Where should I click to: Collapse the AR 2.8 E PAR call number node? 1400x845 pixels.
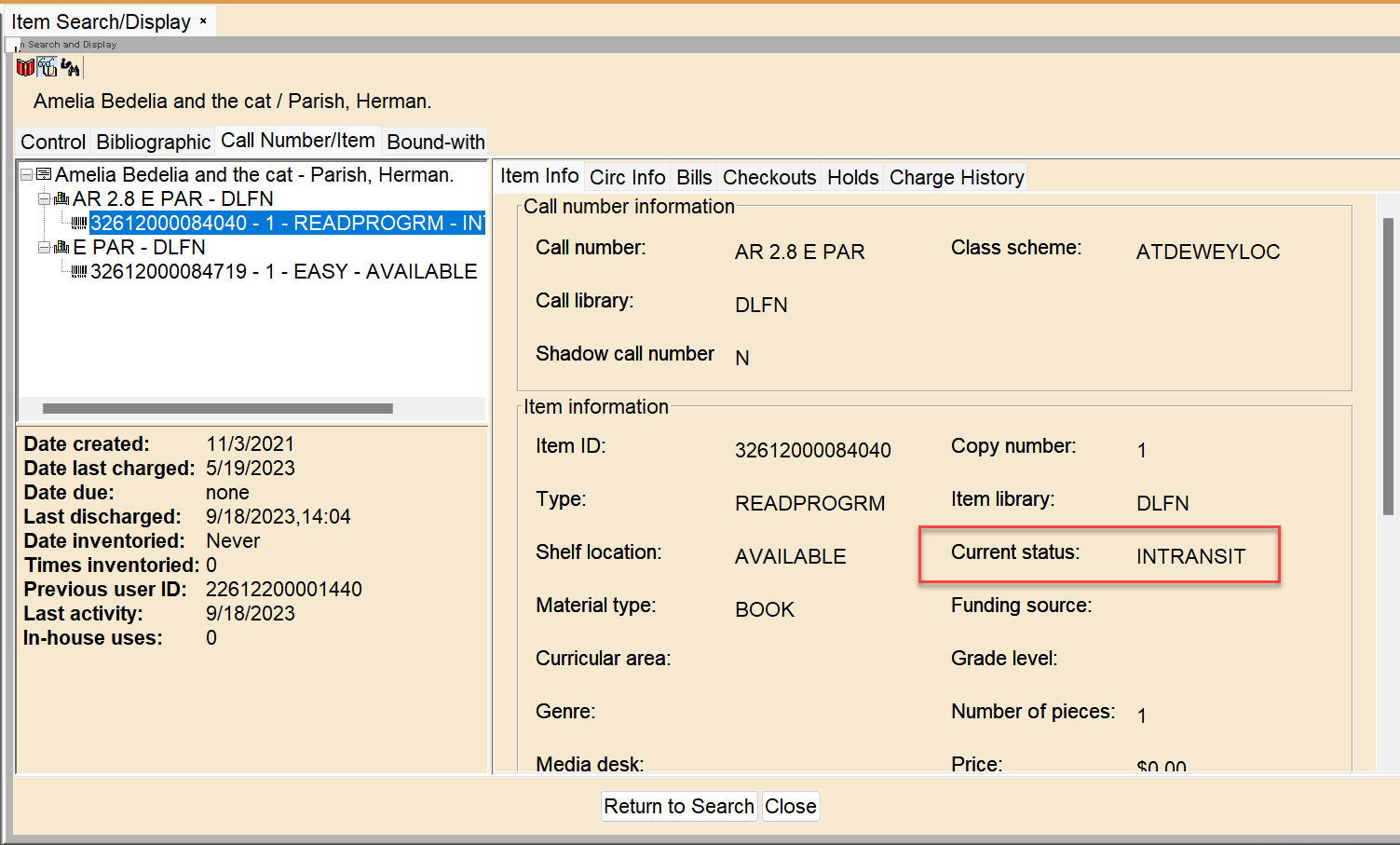(44, 198)
